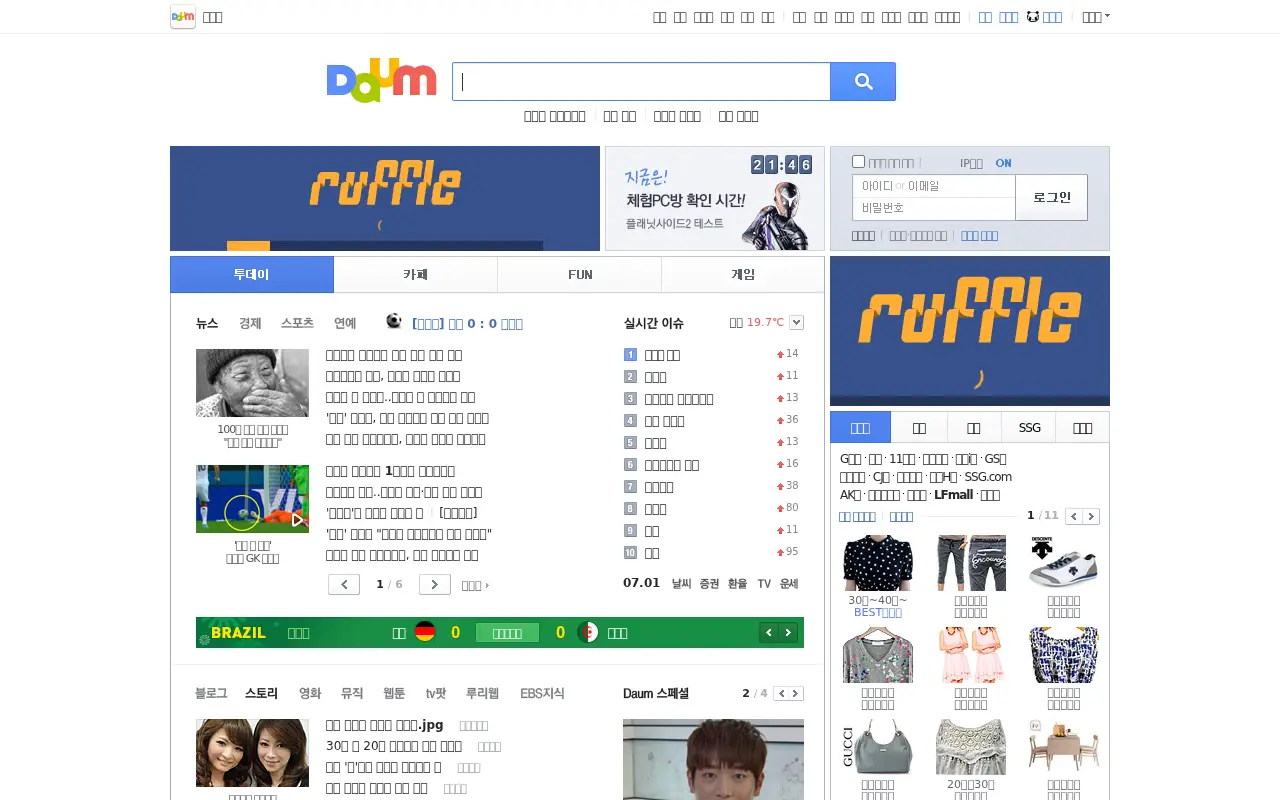Click the soccer ball icon beside the score headline
Screen dimensions: 1280x800
[x=394, y=321]
